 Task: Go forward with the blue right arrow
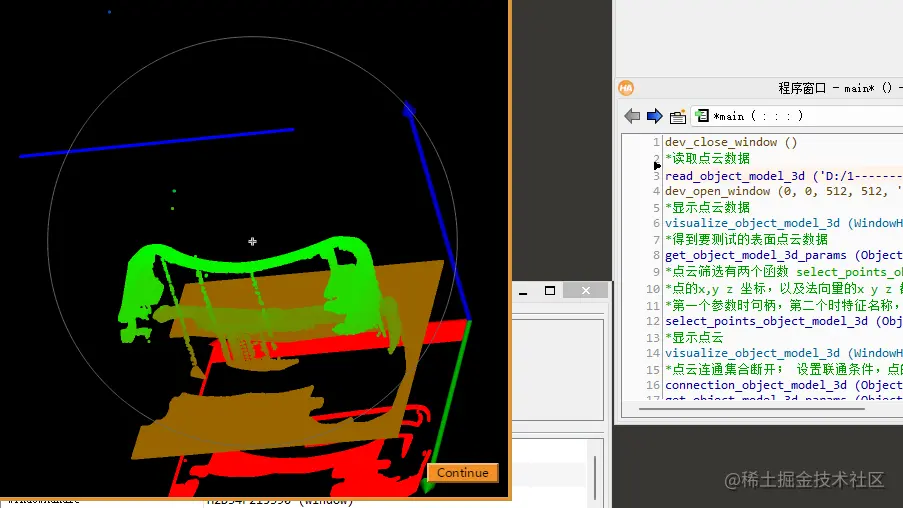point(655,116)
